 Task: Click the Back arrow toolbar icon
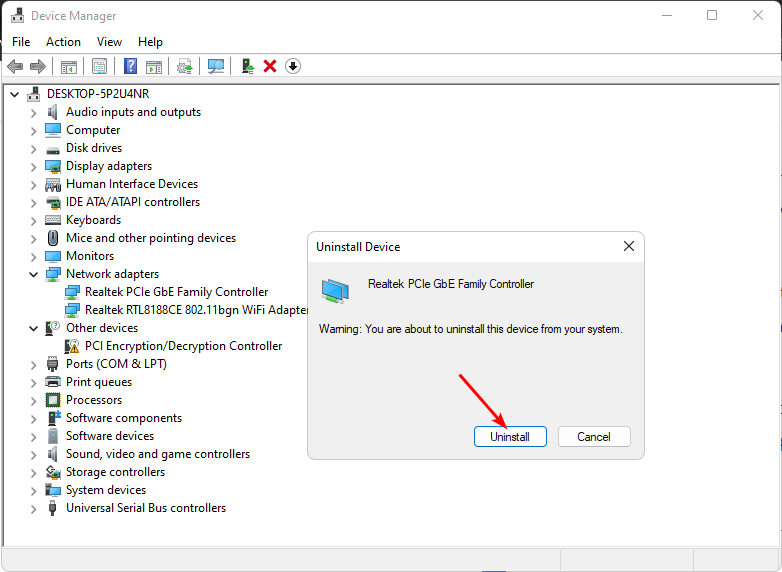15,66
